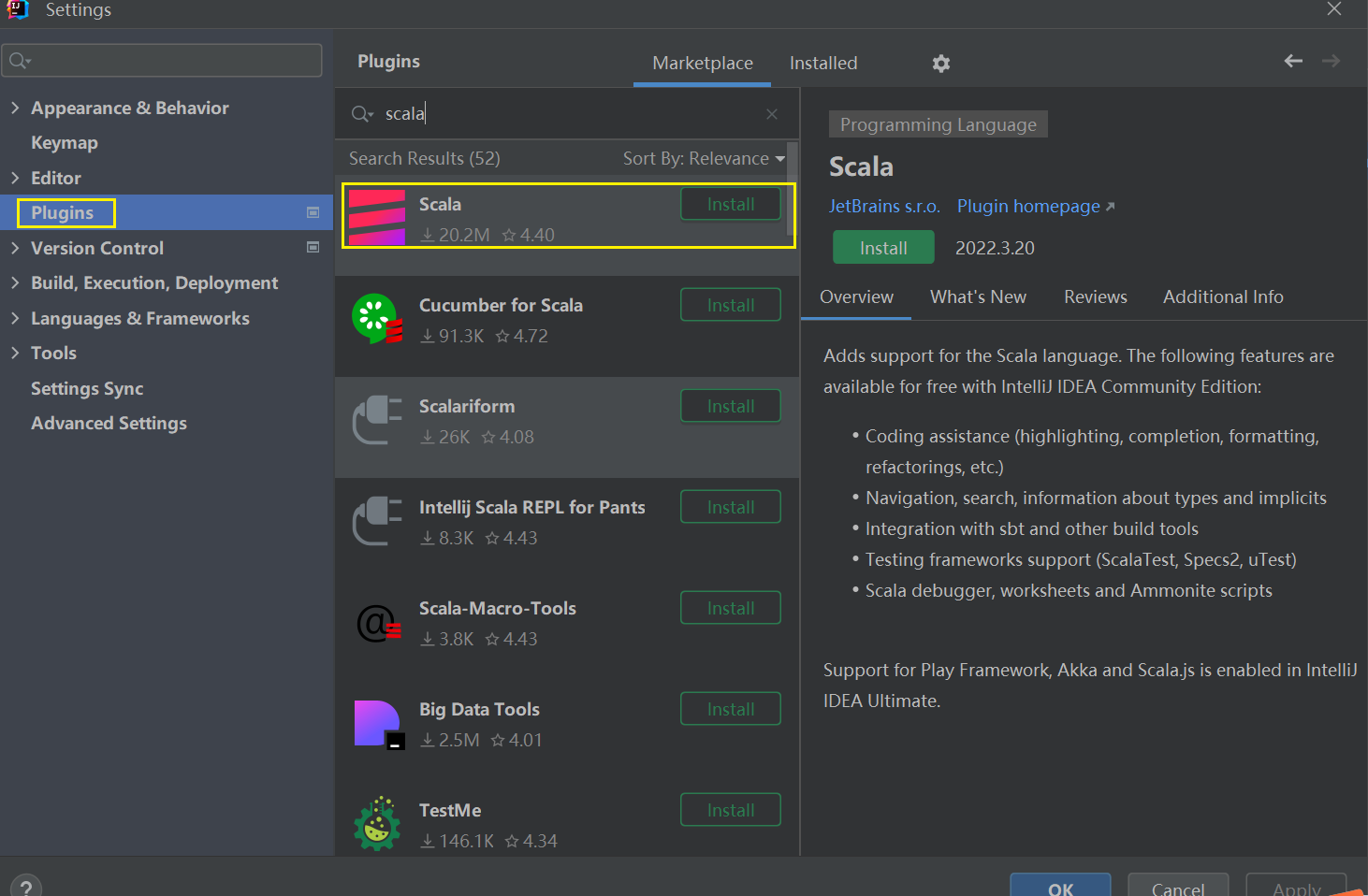
Task: Open the JetBrains s.r.o. vendor link
Action: click(x=884, y=206)
